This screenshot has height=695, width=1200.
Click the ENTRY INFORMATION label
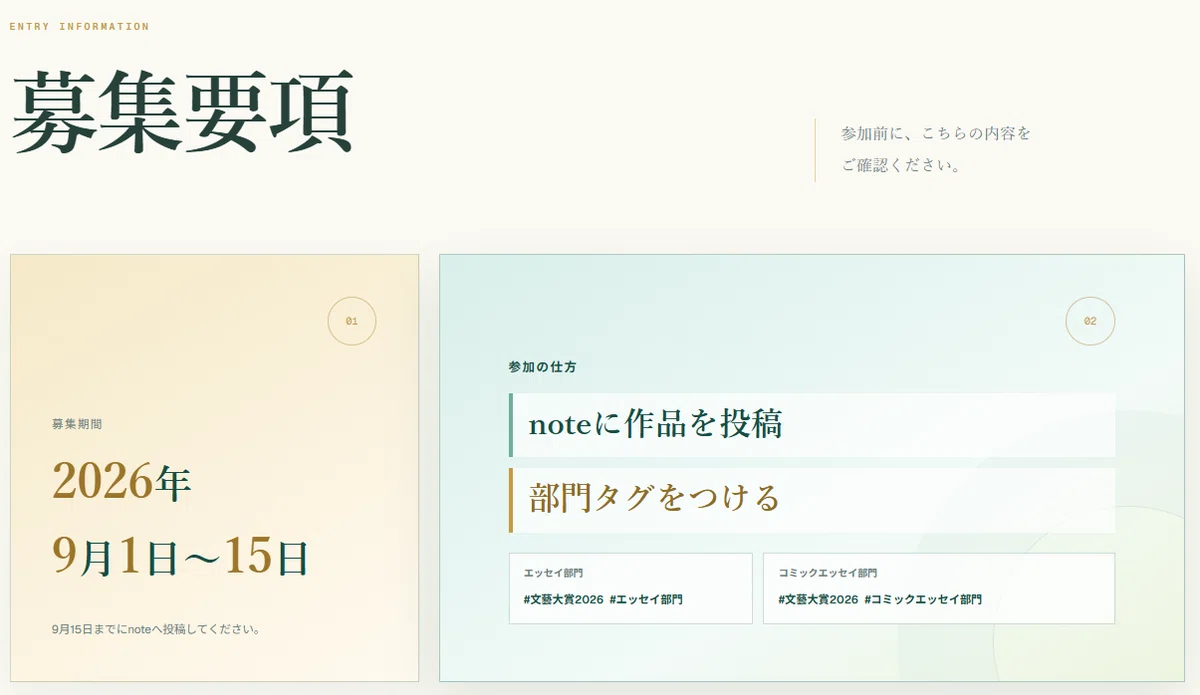(79, 27)
